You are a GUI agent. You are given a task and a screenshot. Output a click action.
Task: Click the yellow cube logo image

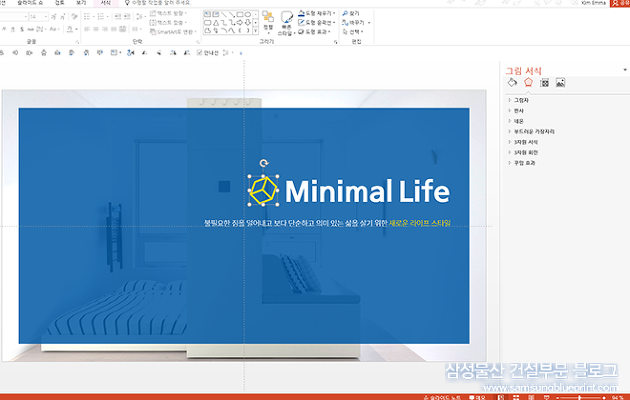(x=264, y=190)
